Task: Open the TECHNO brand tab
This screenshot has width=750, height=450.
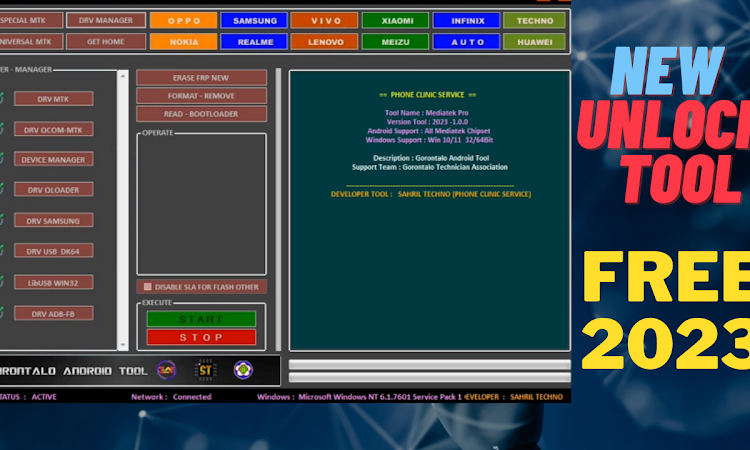Action: coord(534,21)
